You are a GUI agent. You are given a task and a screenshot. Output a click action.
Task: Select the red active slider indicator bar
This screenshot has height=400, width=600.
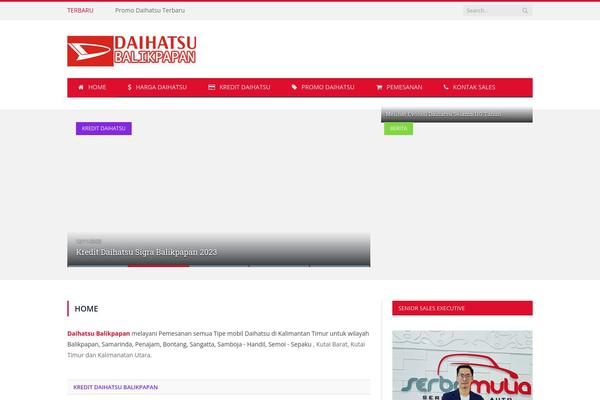click(x=158, y=265)
